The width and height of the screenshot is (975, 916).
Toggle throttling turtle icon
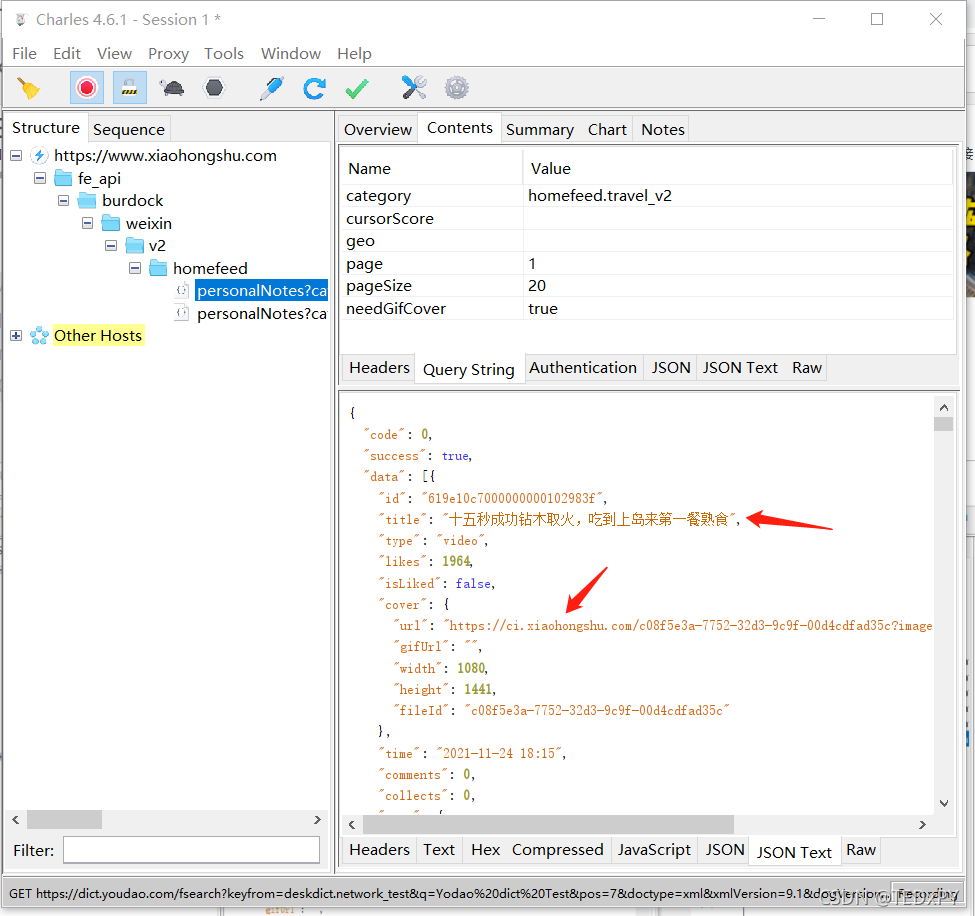[x=172, y=88]
